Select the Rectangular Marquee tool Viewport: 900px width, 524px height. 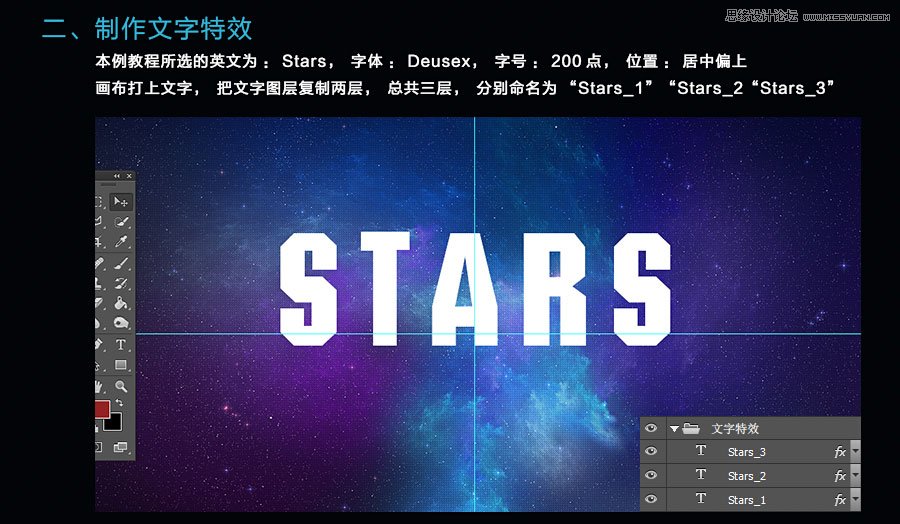pos(100,202)
